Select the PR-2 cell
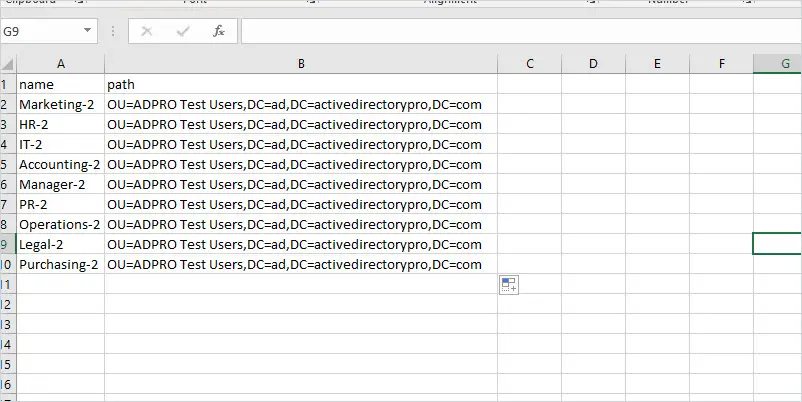Viewport: 802px width, 402px height. tap(61, 204)
